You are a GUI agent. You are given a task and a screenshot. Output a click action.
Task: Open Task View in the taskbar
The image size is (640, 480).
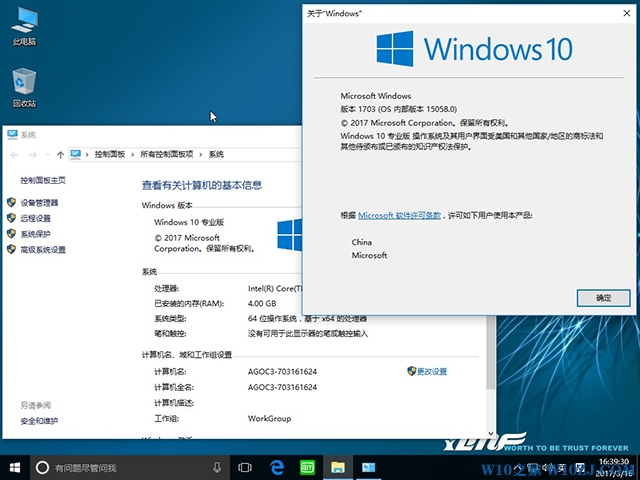click(x=245, y=468)
